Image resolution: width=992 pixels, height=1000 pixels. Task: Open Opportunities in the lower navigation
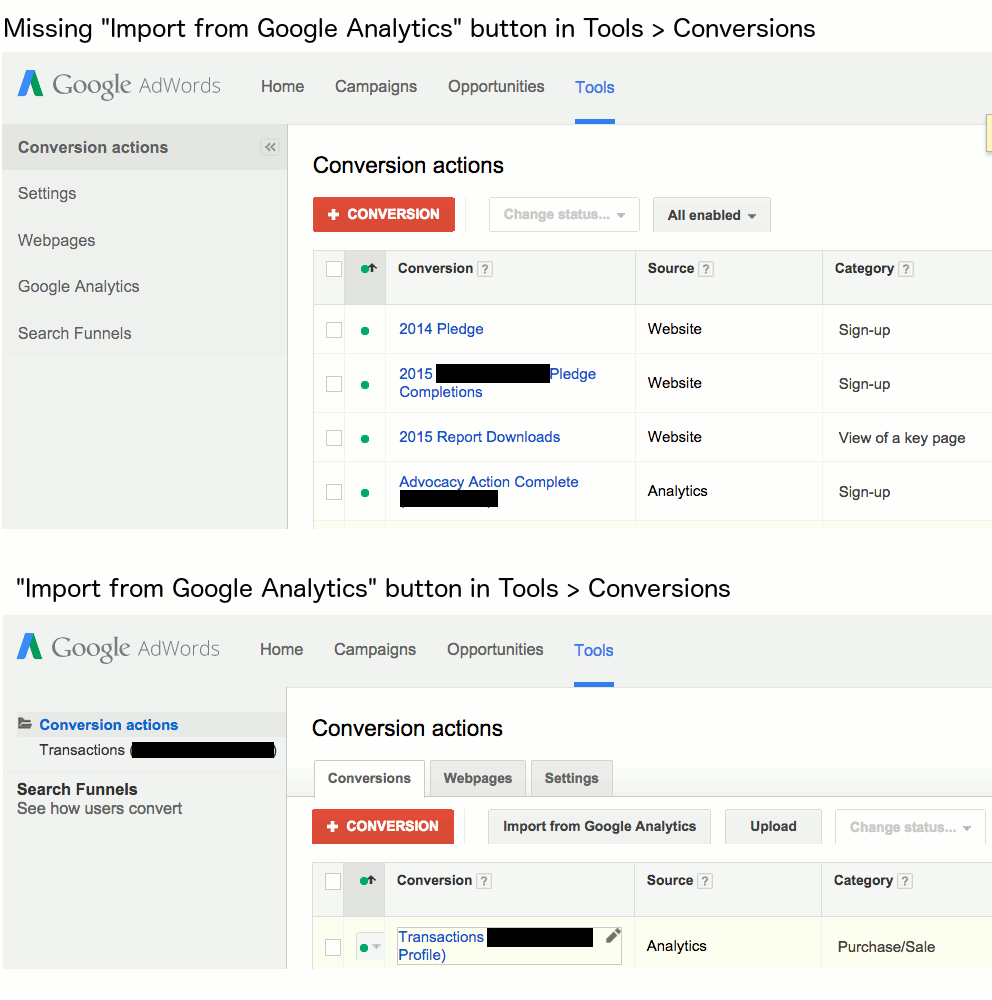tap(495, 649)
